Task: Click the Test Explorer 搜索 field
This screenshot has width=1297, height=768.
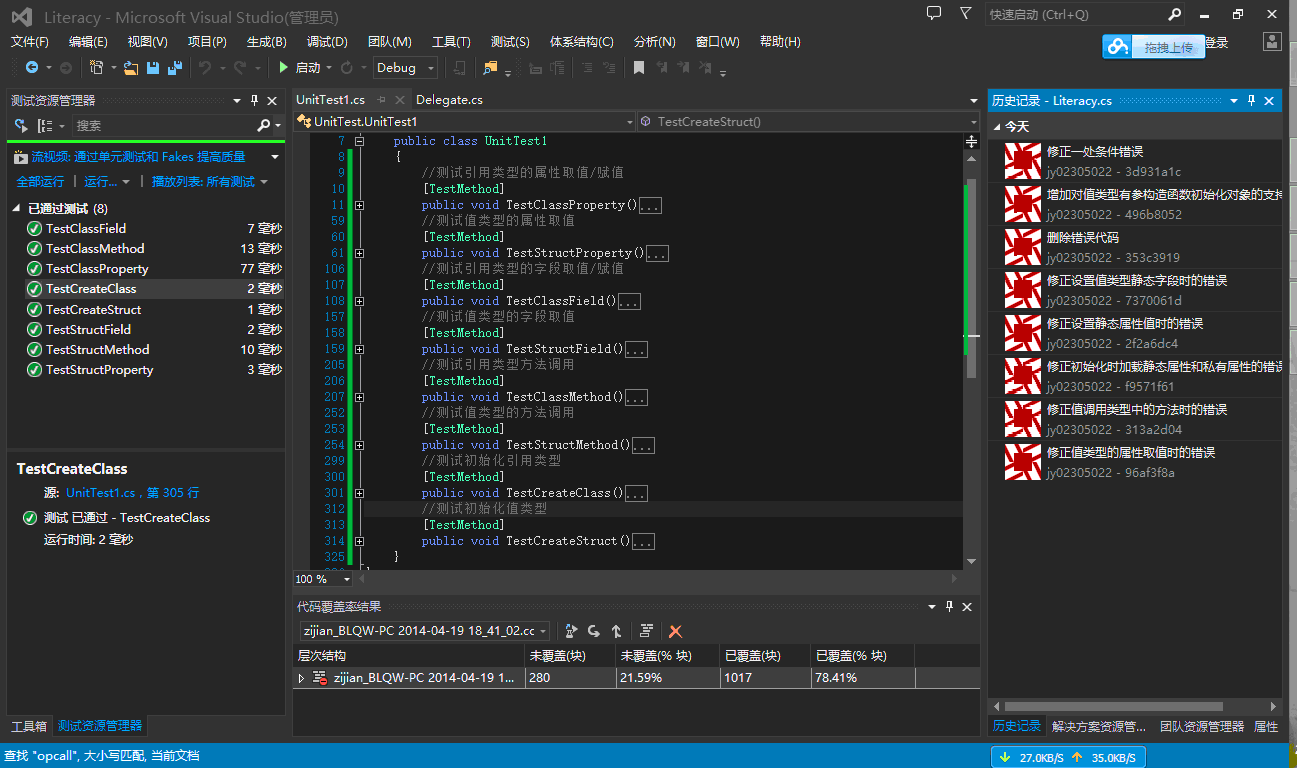Action: (162, 126)
